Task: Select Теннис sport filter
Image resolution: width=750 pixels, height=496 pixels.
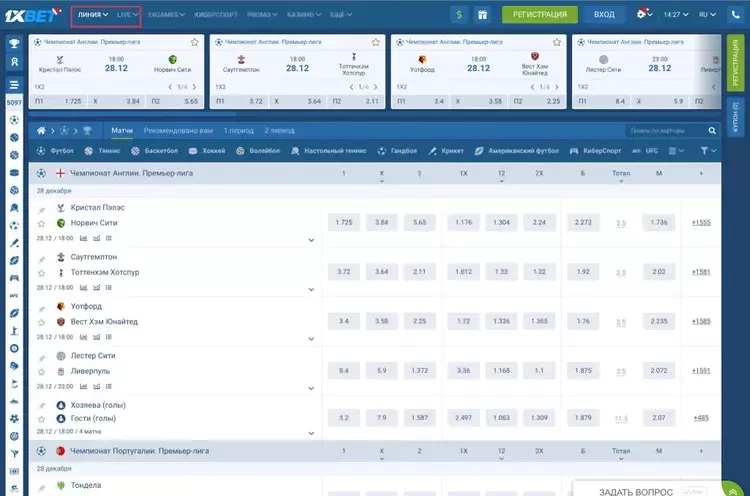Action: point(102,151)
